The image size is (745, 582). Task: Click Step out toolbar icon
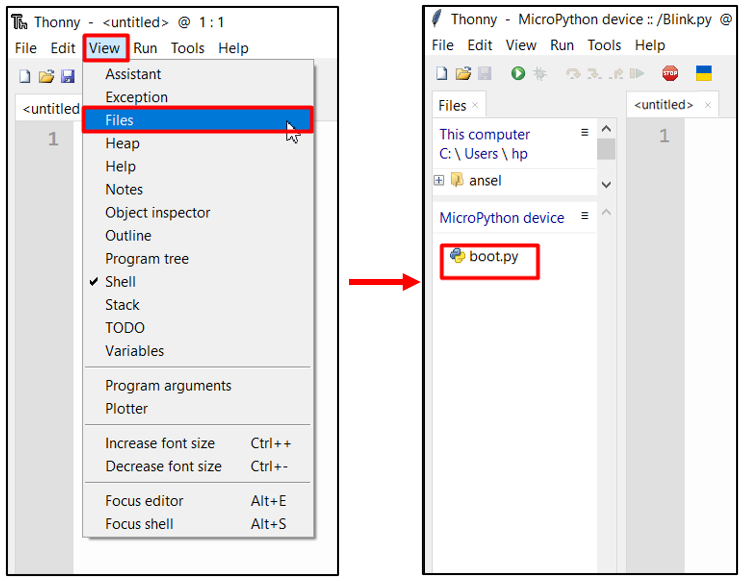[x=616, y=74]
